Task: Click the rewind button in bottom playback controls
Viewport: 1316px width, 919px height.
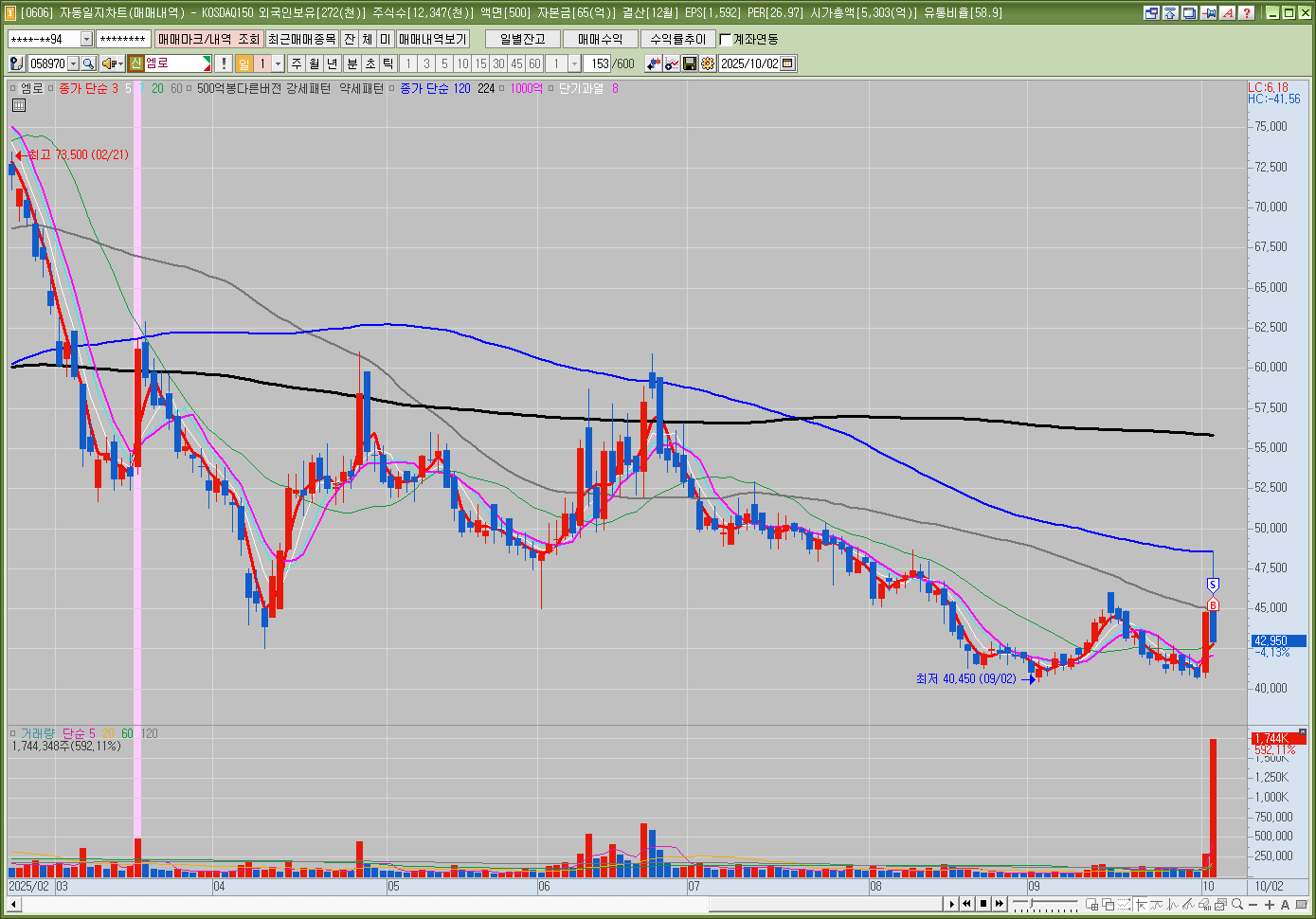Action: [966, 904]
